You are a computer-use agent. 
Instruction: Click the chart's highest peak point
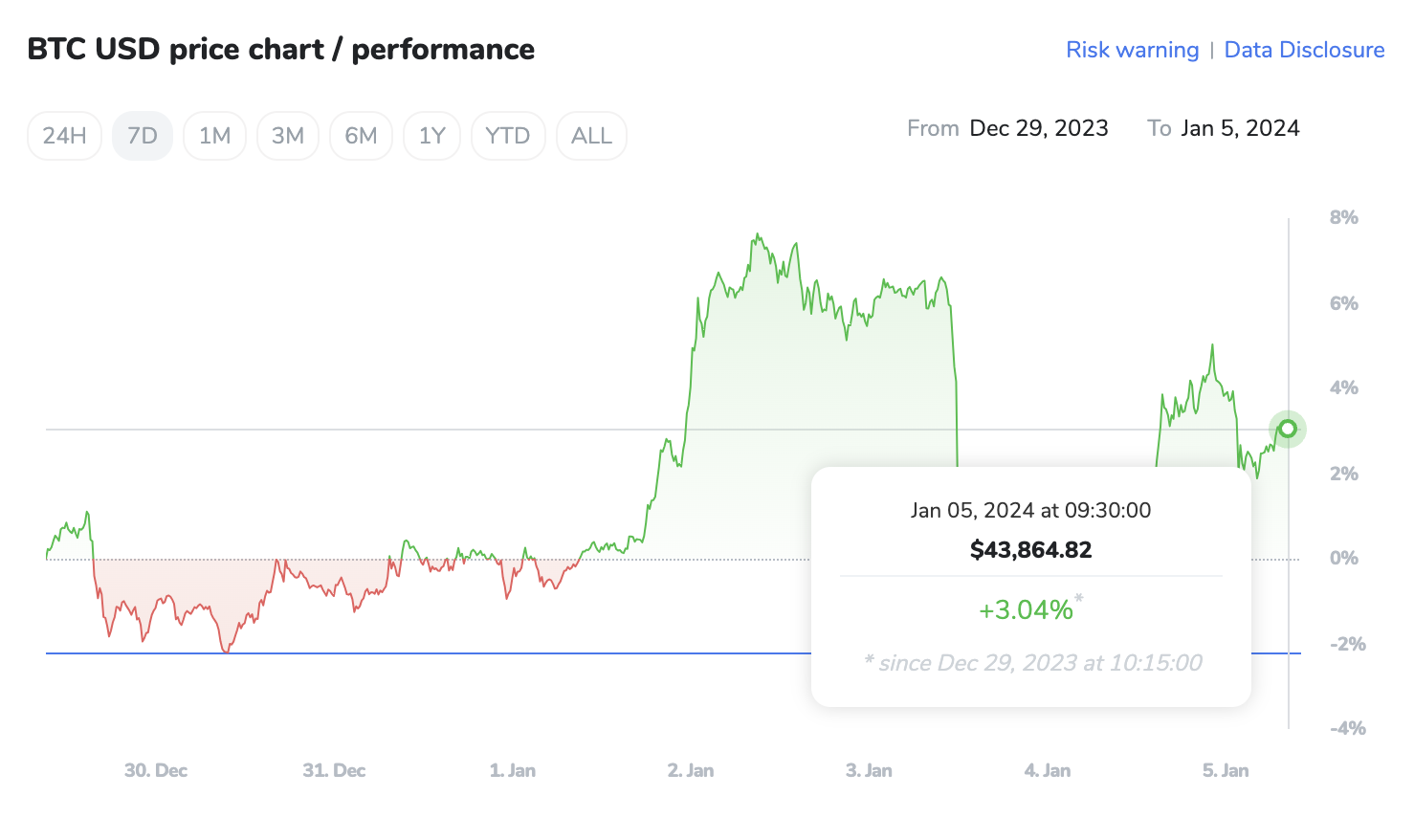click(x=757, y=234)
